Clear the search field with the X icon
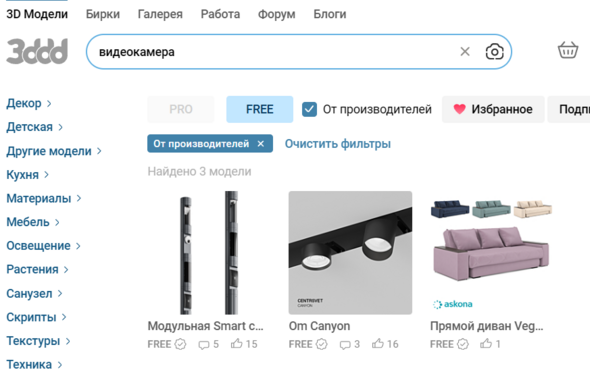Image resolution: width=590 pixels, height=374 pixels. click(465, 52)
